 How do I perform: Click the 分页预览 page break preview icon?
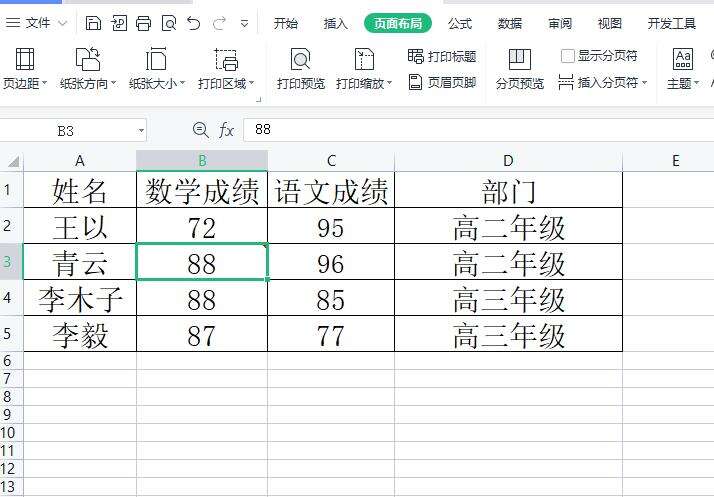(x=520, y=59)
